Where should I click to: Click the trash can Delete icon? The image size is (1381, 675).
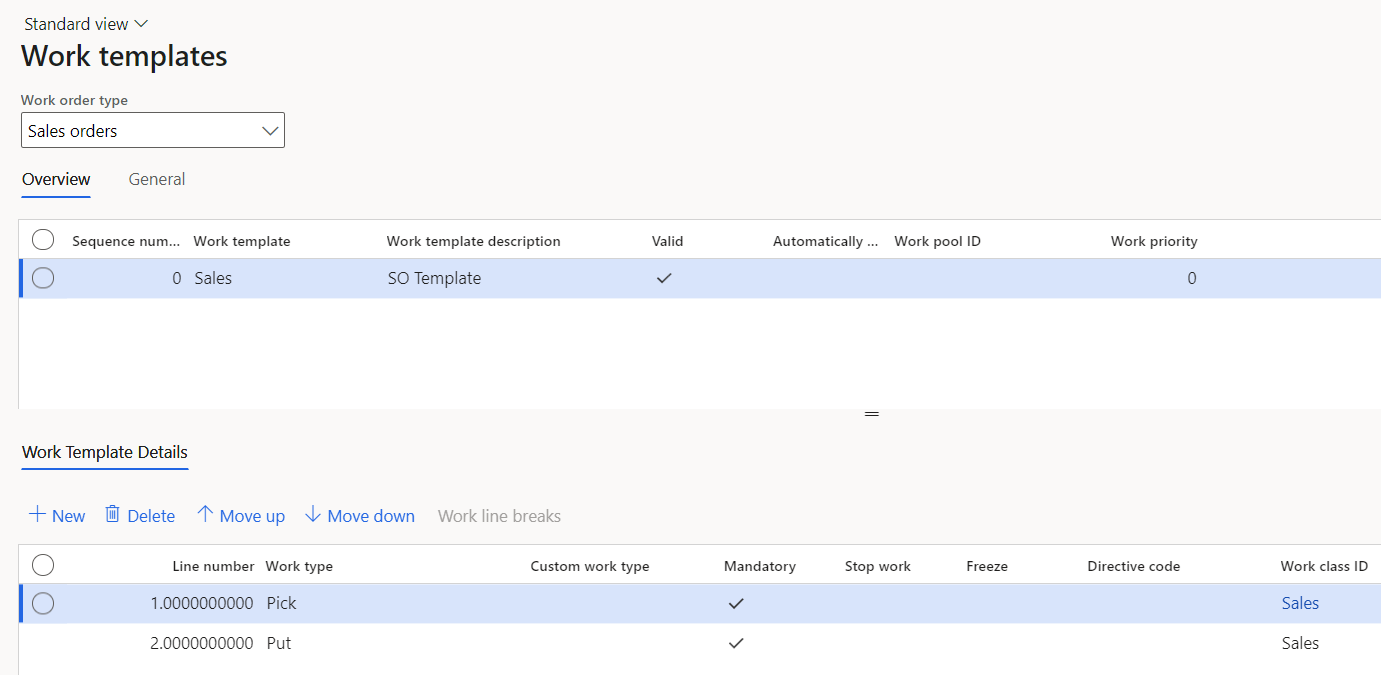click(113, 515)
